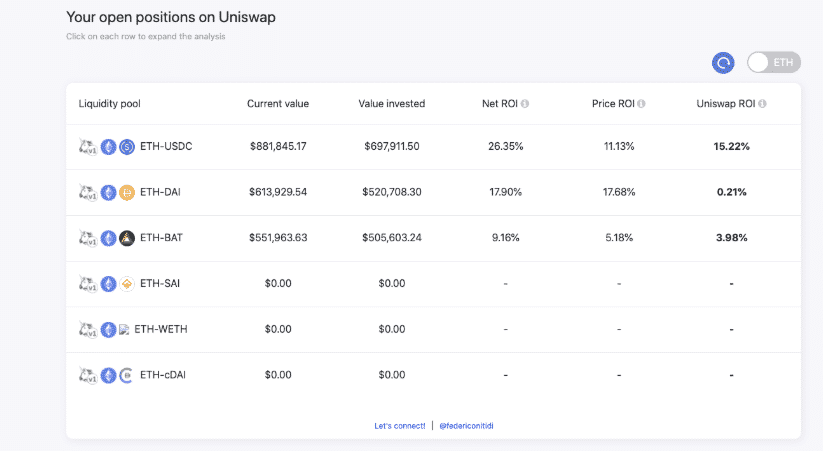Expand the ETH-USDC pool row
This screenshot has width=823, height=451.
coord(434,147)
